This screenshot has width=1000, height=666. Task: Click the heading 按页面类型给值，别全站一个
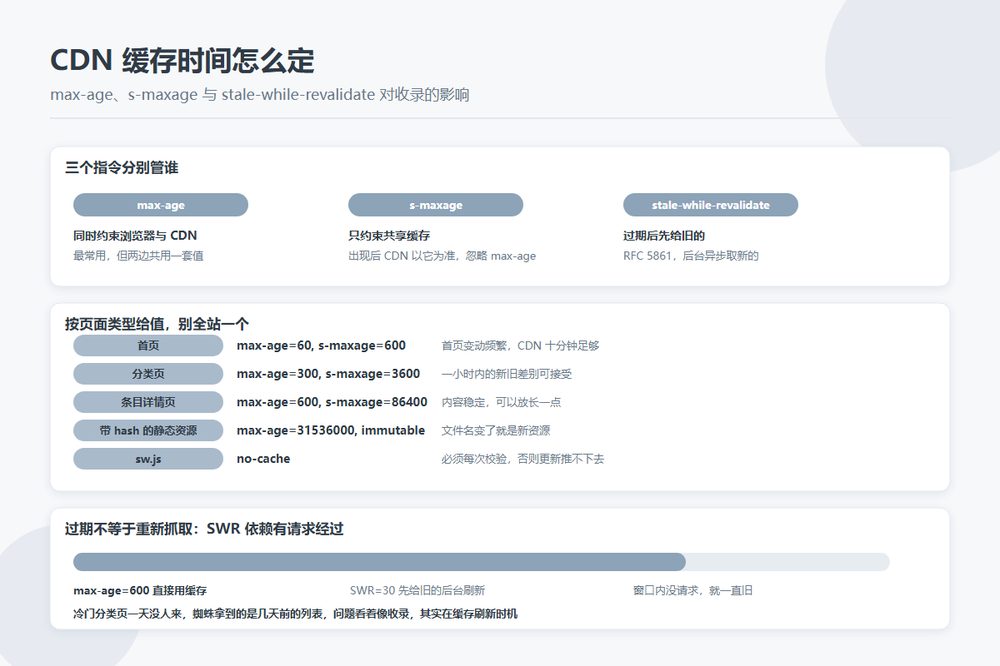coord(156,324)
